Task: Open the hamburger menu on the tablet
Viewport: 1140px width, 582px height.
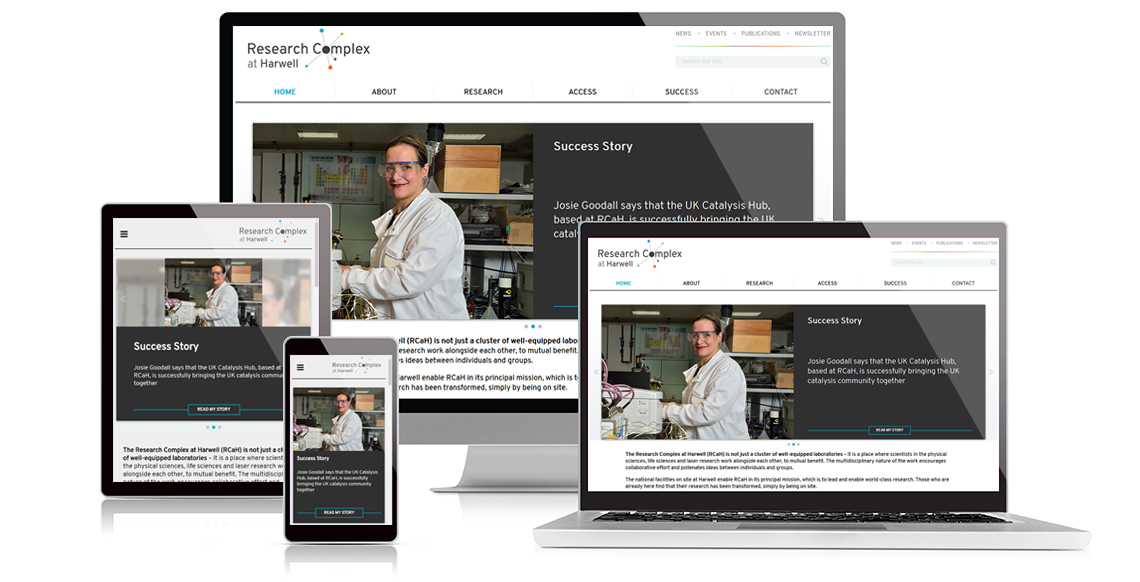Action: 124,234
